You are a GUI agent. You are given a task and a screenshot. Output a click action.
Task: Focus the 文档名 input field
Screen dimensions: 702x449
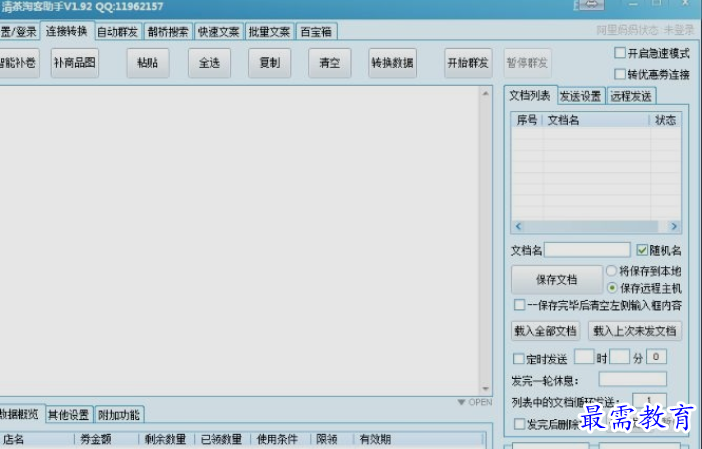click(587, 250)
